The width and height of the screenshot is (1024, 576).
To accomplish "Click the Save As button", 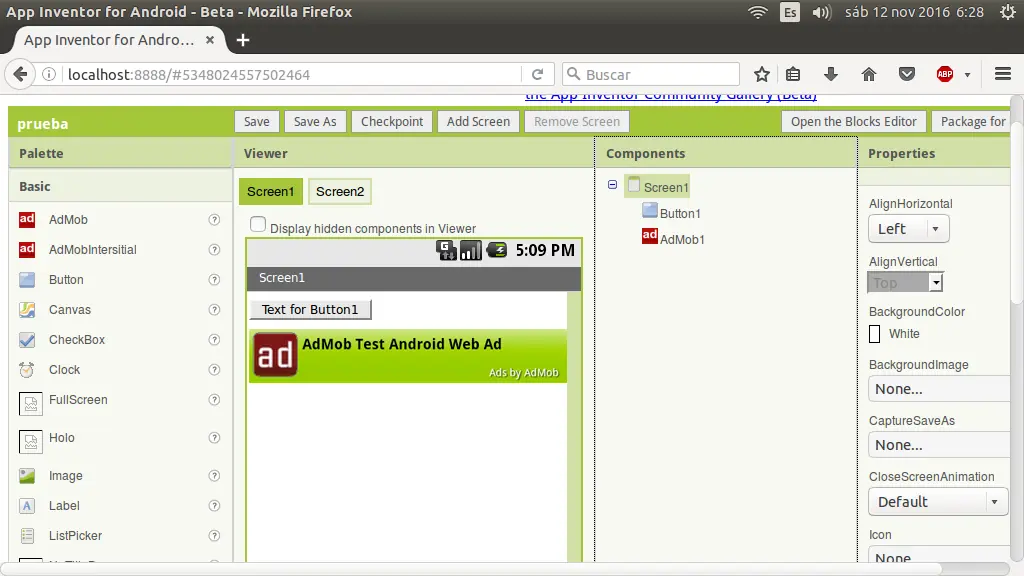I will (x=315, y=121).
